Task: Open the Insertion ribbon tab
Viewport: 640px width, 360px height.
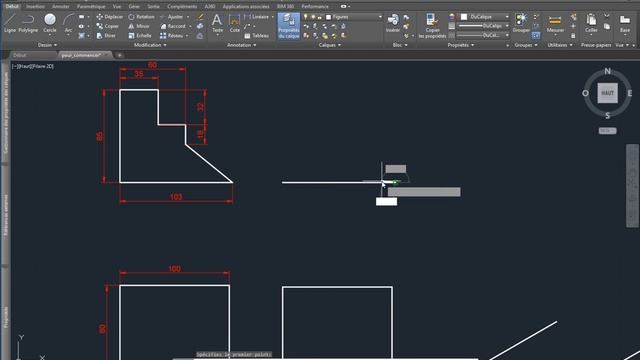Action: [36, 7]
